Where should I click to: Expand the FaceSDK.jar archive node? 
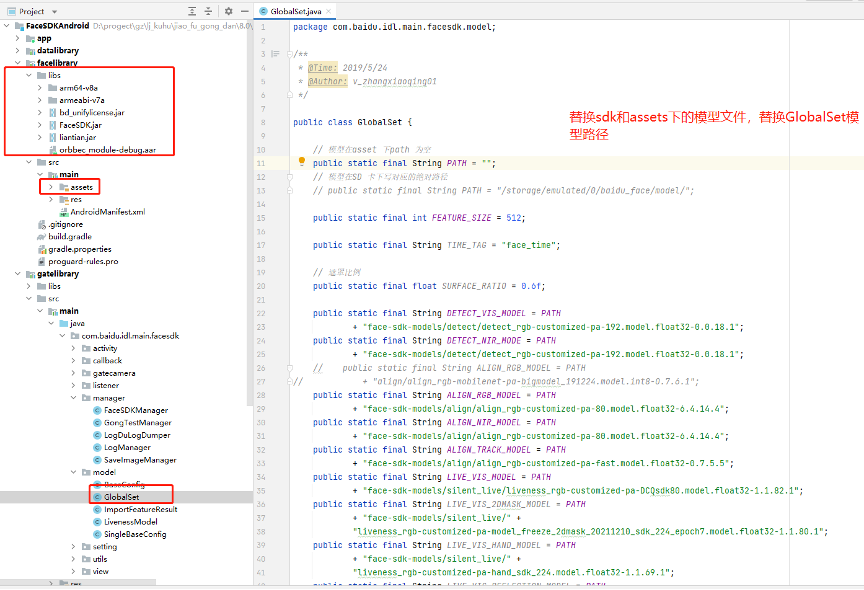click(40, 125)
